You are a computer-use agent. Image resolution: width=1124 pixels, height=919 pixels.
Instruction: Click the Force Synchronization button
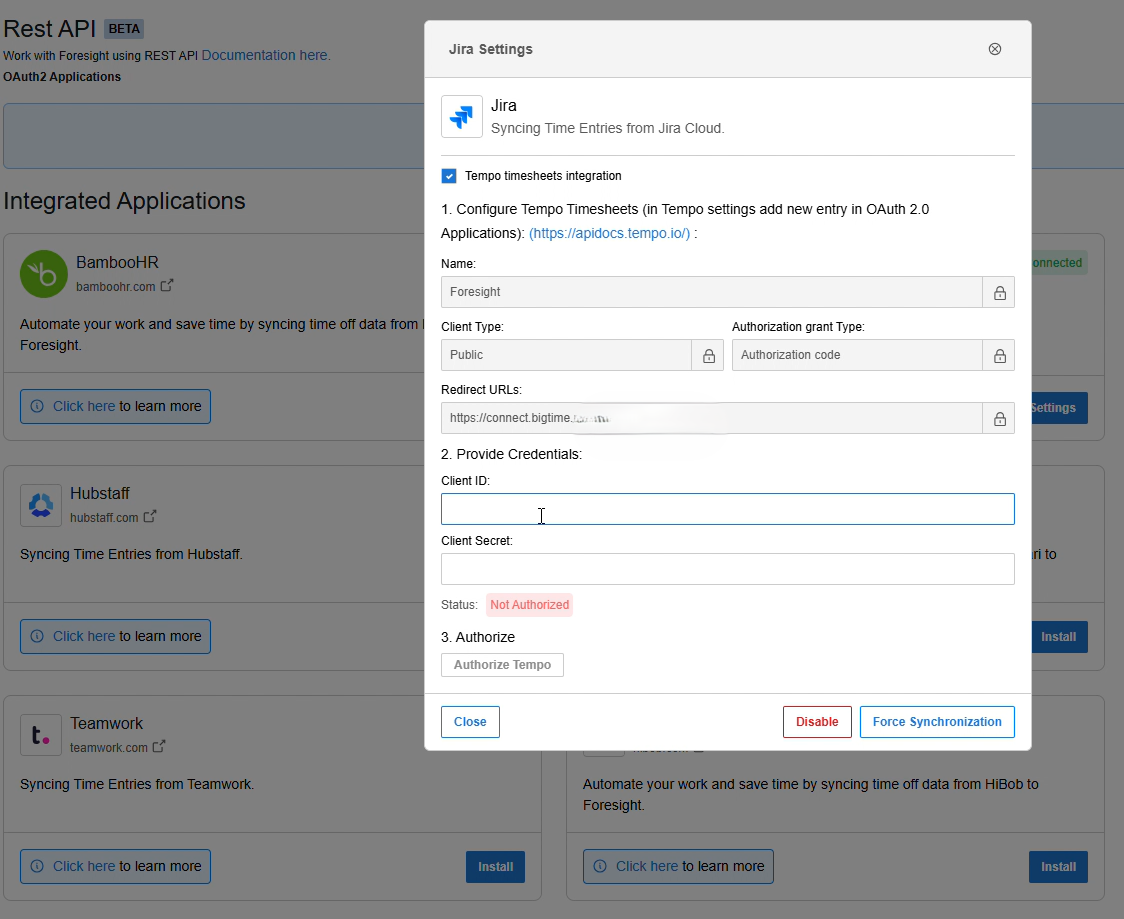click(937, 722)
